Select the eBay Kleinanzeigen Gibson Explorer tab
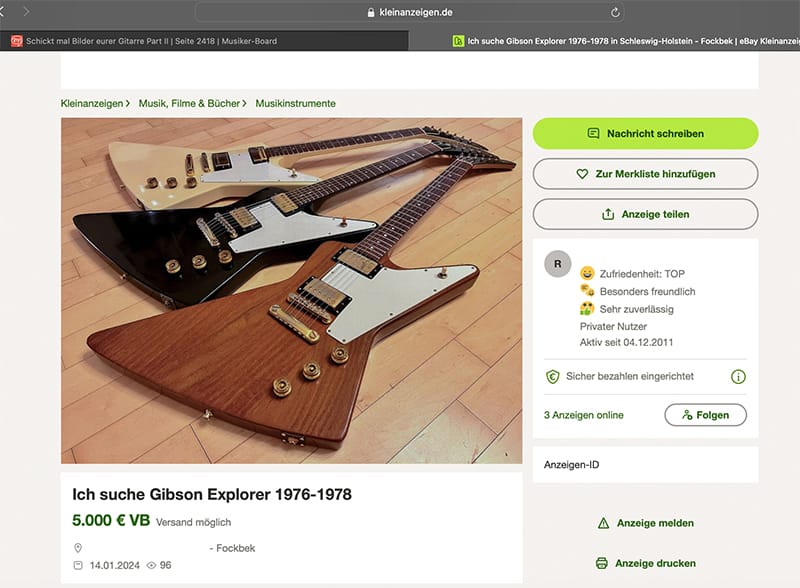This screenshot has width=800, height=588. [x=620, y=41]
